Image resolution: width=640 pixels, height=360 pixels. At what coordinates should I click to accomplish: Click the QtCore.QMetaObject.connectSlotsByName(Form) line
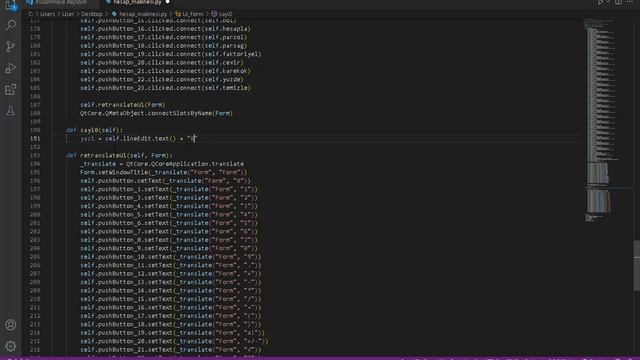(x=156, y=113)
